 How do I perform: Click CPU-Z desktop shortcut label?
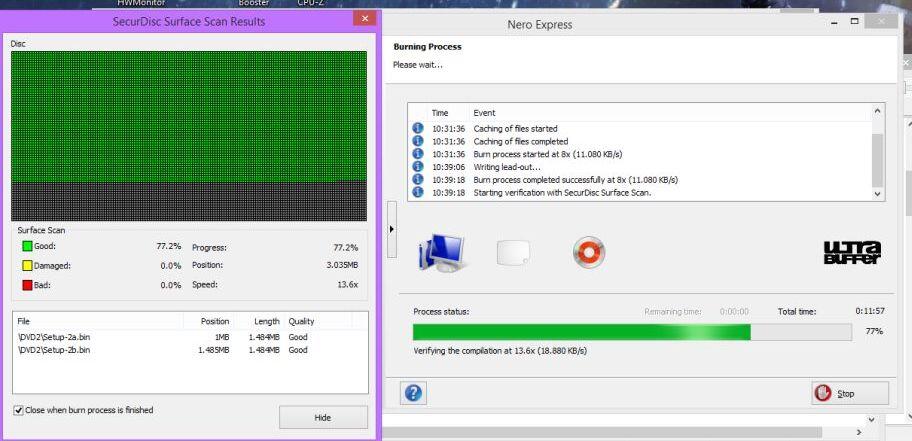pos(311,3)
